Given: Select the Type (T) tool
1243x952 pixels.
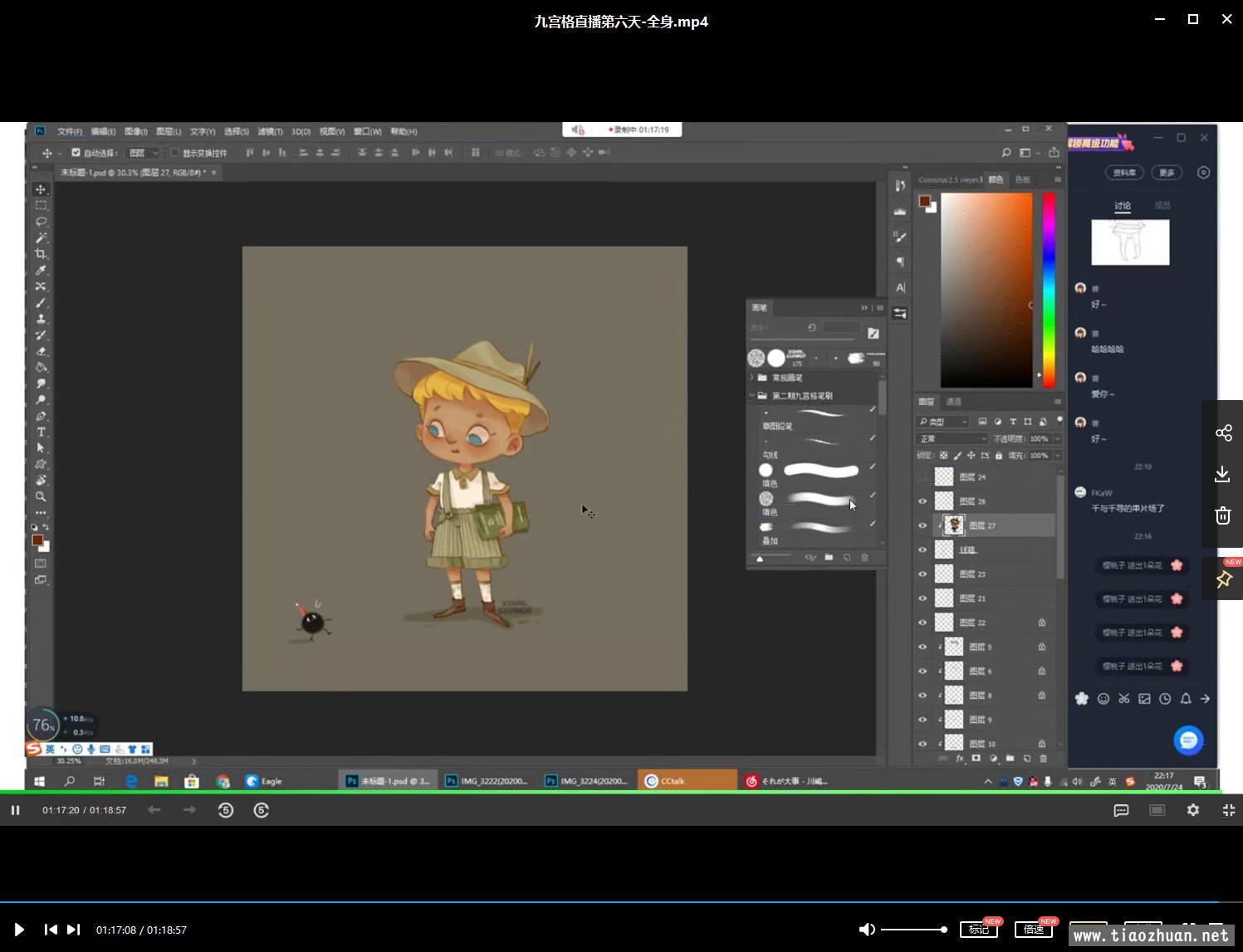Looking at the screenshot, I should point(41,432).
